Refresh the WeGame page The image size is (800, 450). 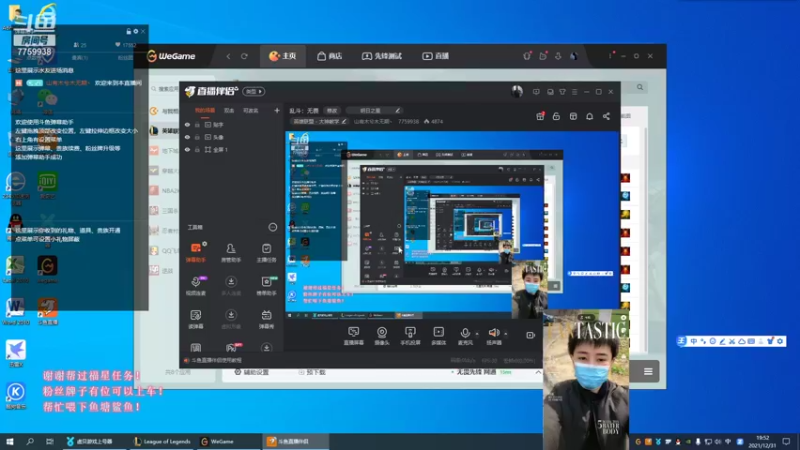(x=244, y=56)
